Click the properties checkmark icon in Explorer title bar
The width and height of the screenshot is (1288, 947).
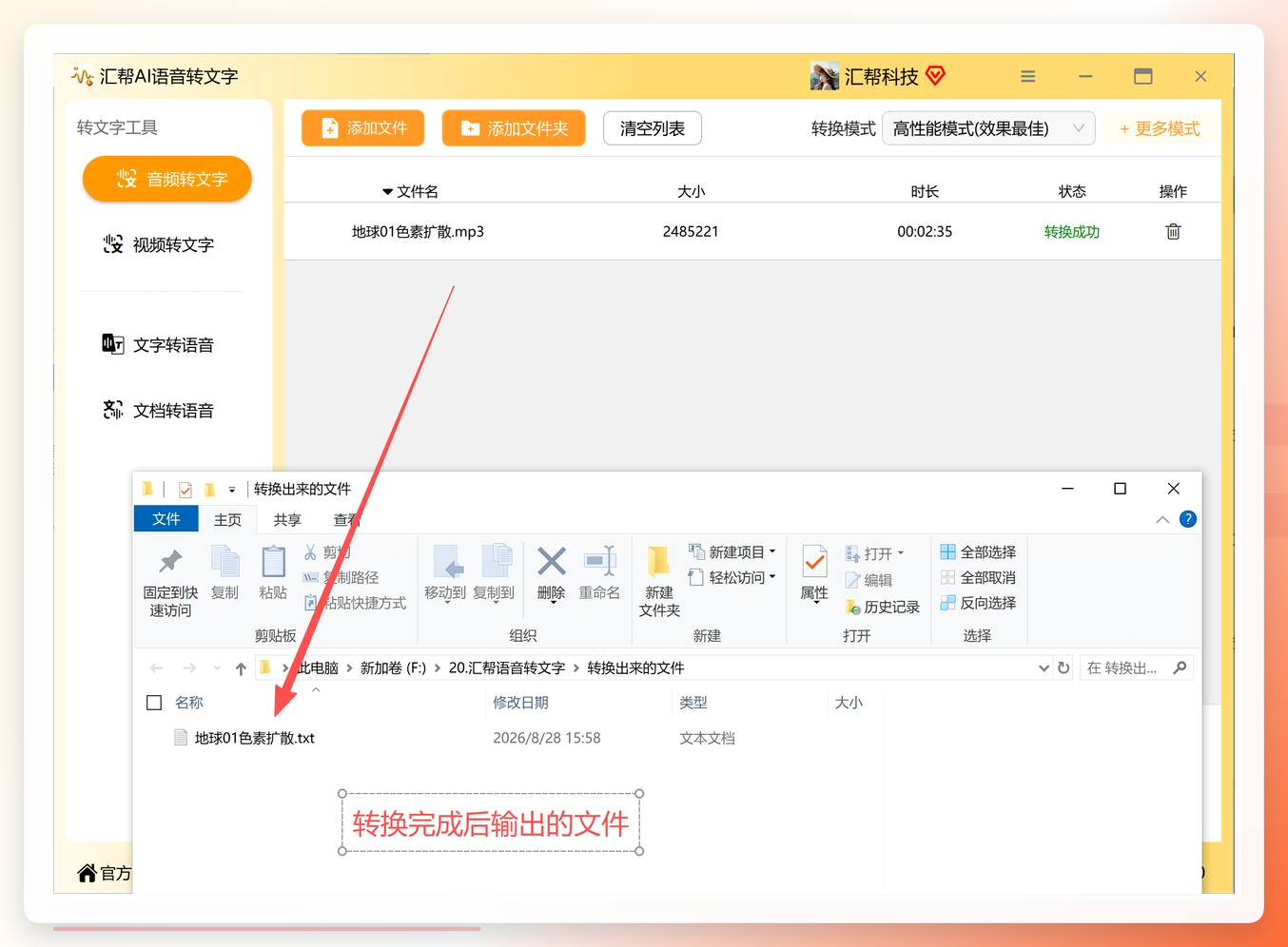[x=185, y=490]
